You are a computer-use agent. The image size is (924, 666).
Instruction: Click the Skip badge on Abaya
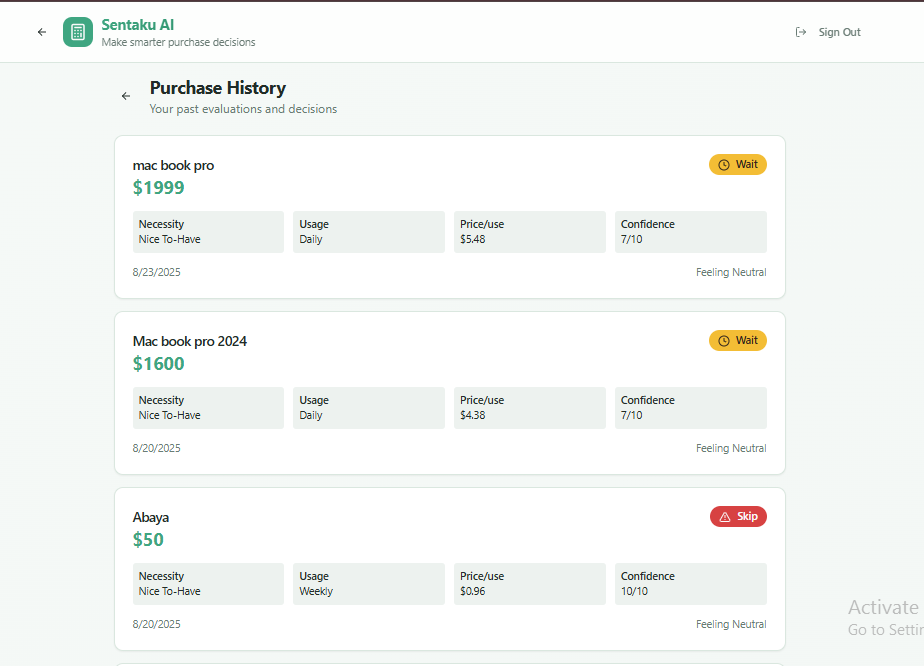pos(738,517)
